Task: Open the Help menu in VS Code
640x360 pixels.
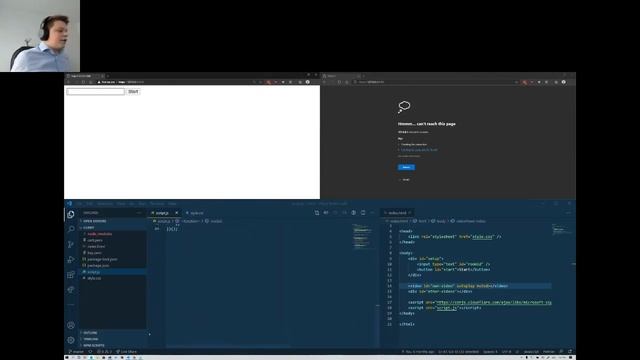Action: click(172, 203)
